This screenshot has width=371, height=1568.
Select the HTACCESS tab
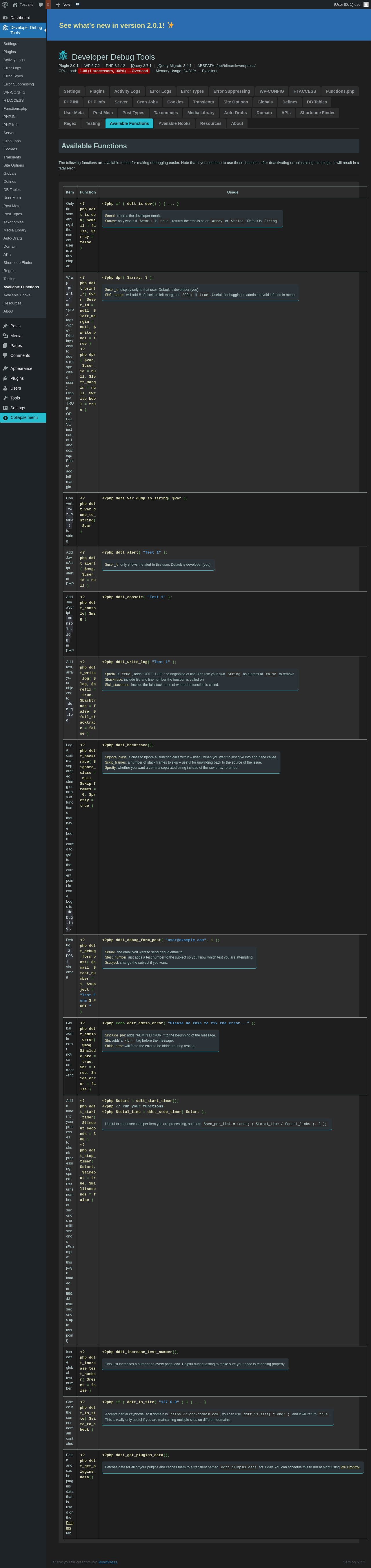pyautogui.click(x=305, y=91)
